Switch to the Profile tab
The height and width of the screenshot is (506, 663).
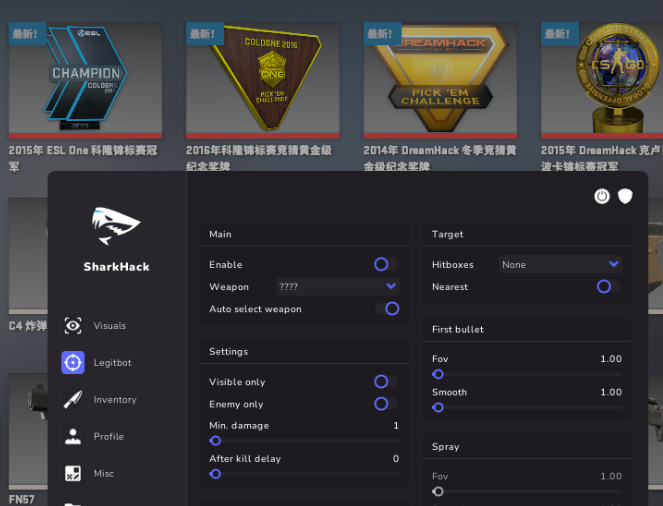(109, 436)
